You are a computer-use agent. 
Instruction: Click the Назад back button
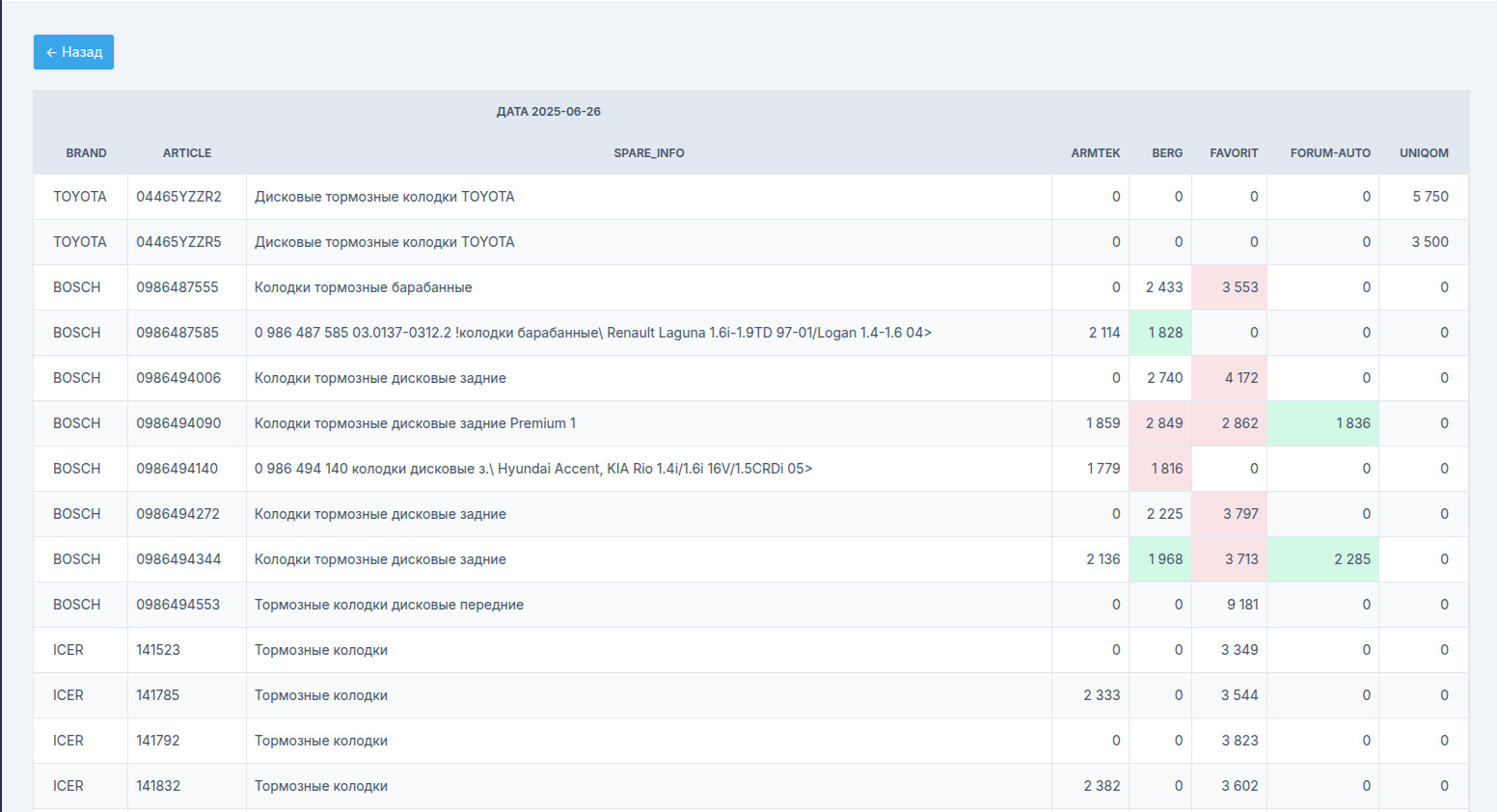tap(73, 52)
